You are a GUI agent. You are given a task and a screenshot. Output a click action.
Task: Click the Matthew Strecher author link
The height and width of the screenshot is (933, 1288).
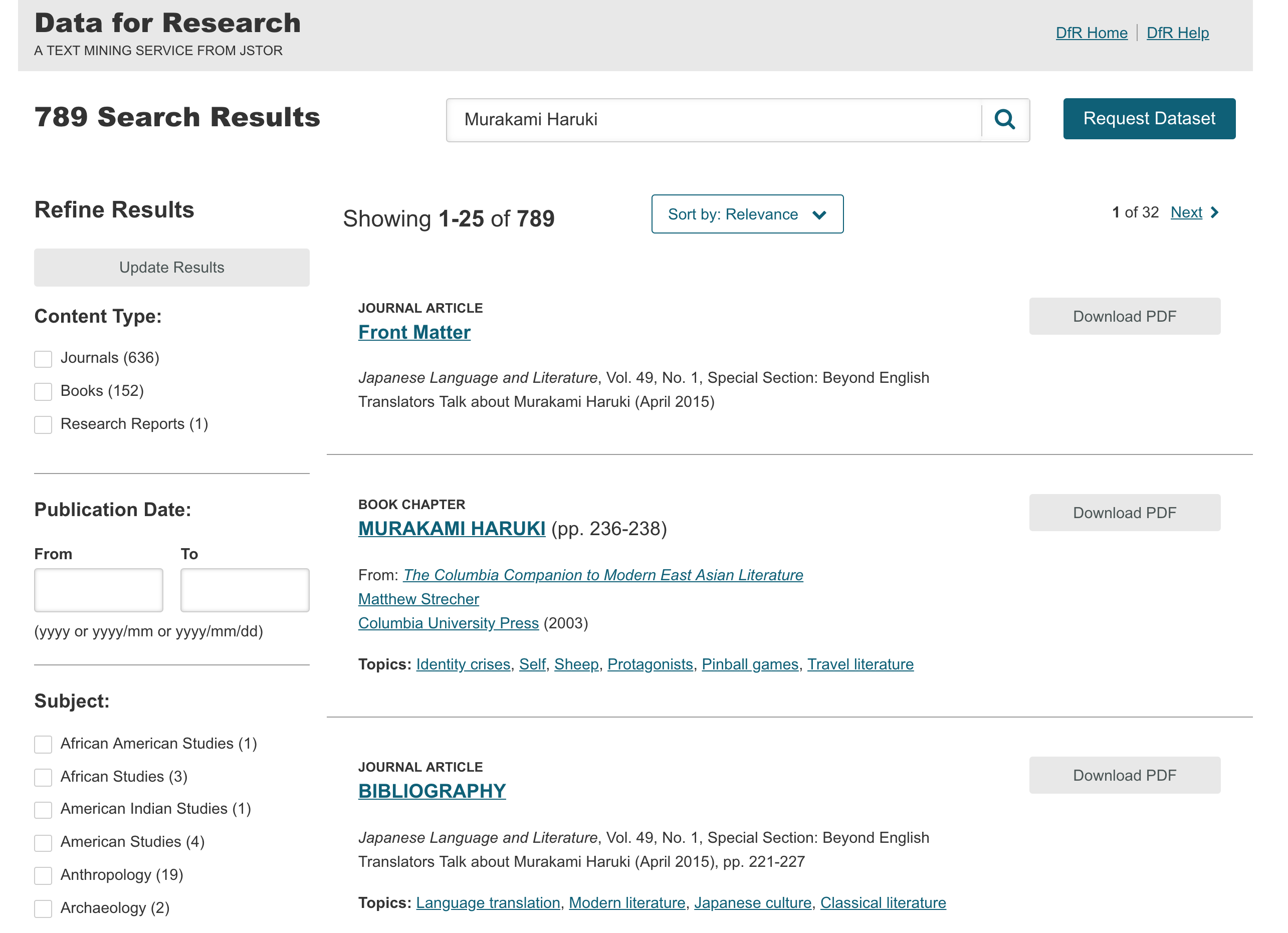click(x=418, y=600)
